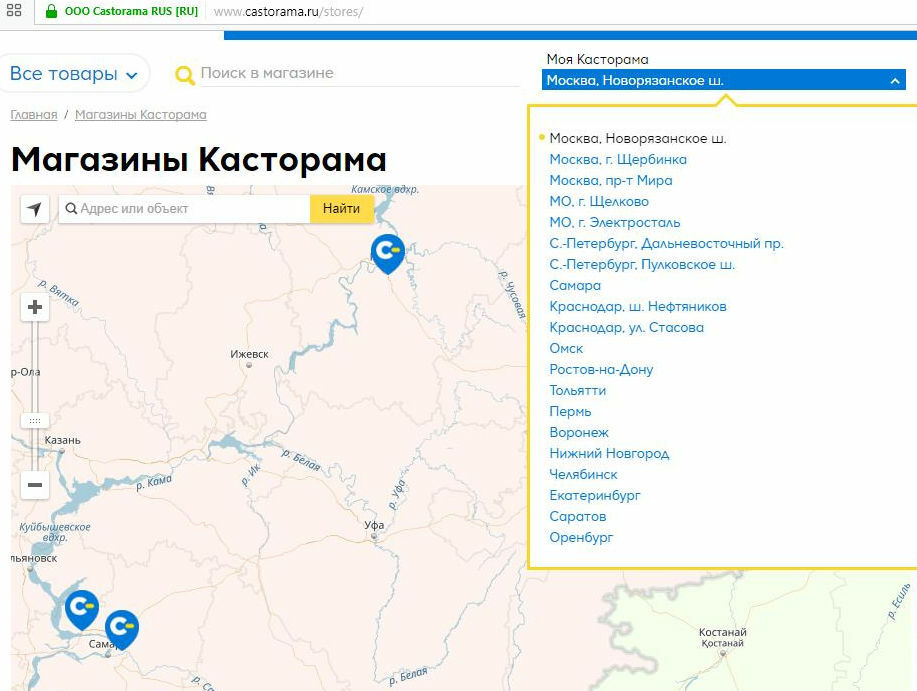Select Краснодар, ш. Нефтяников store
The height and width of the screenshot is (691, 917).
[637, 307]
